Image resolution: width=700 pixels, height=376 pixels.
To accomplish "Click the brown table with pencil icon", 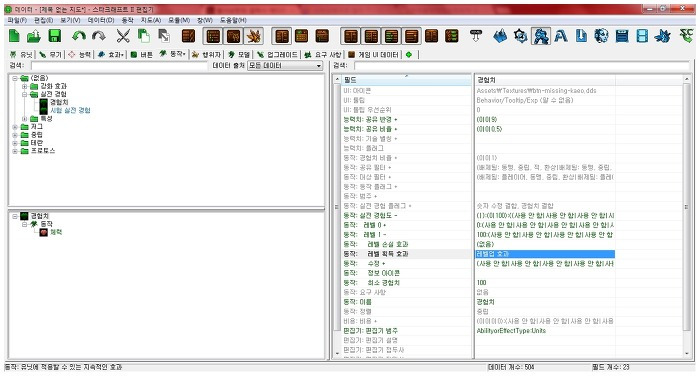I will coord(188,36).
